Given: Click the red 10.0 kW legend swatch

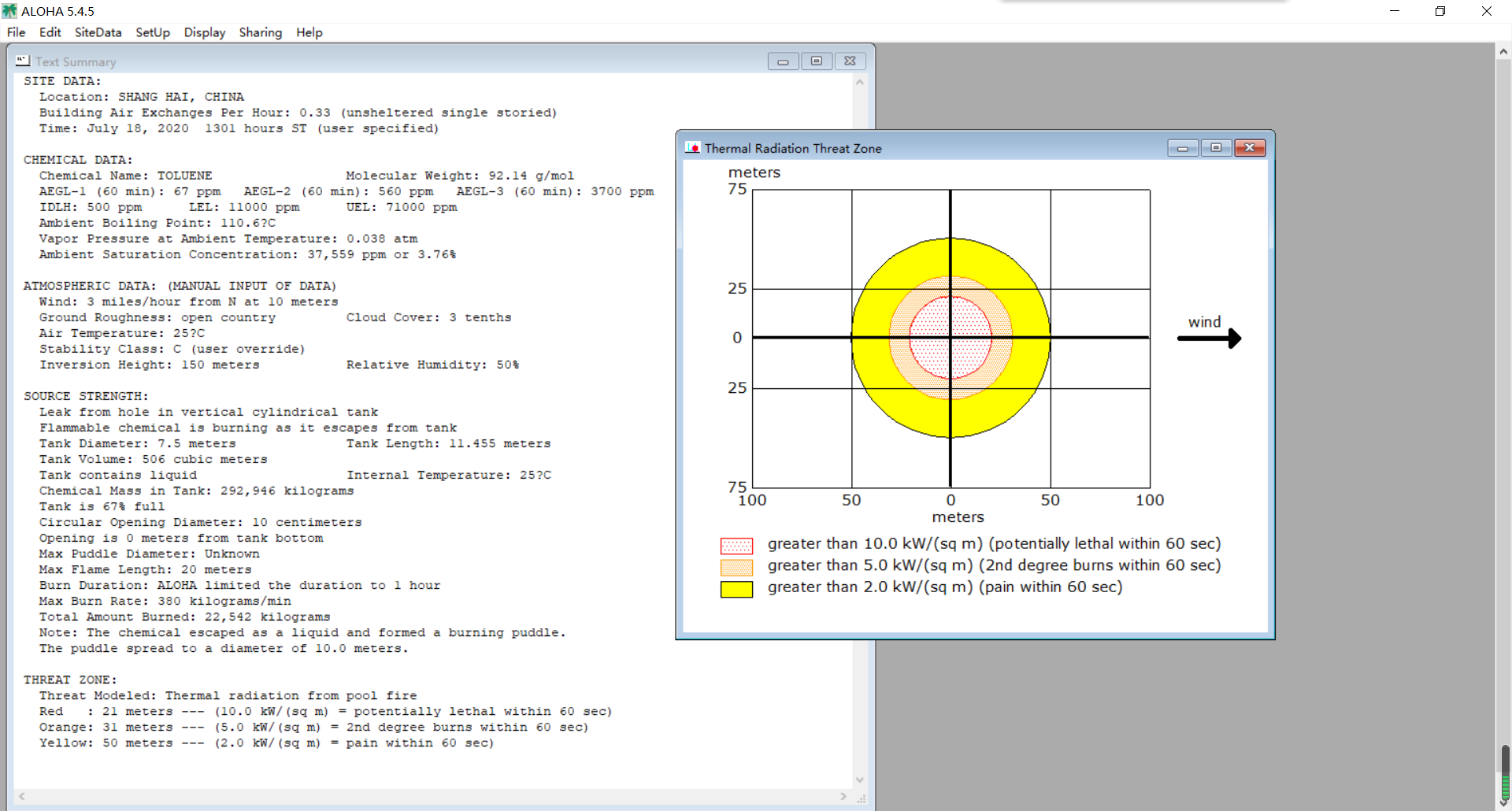Looking at the screenshot, I should 736,546.
